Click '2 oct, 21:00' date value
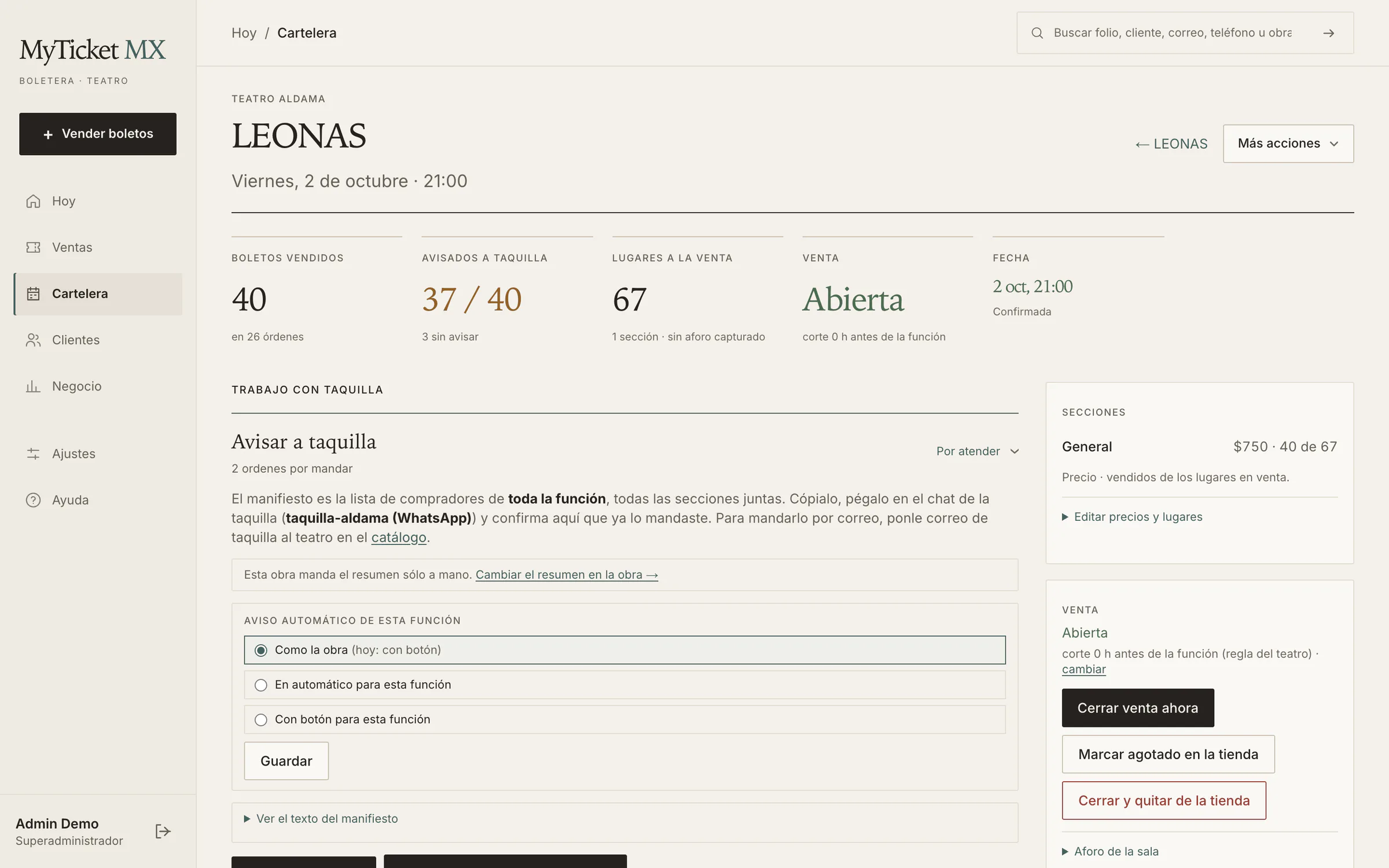Image resolution: width=1389 pixels, height=868 pixels. [1032, 286]
